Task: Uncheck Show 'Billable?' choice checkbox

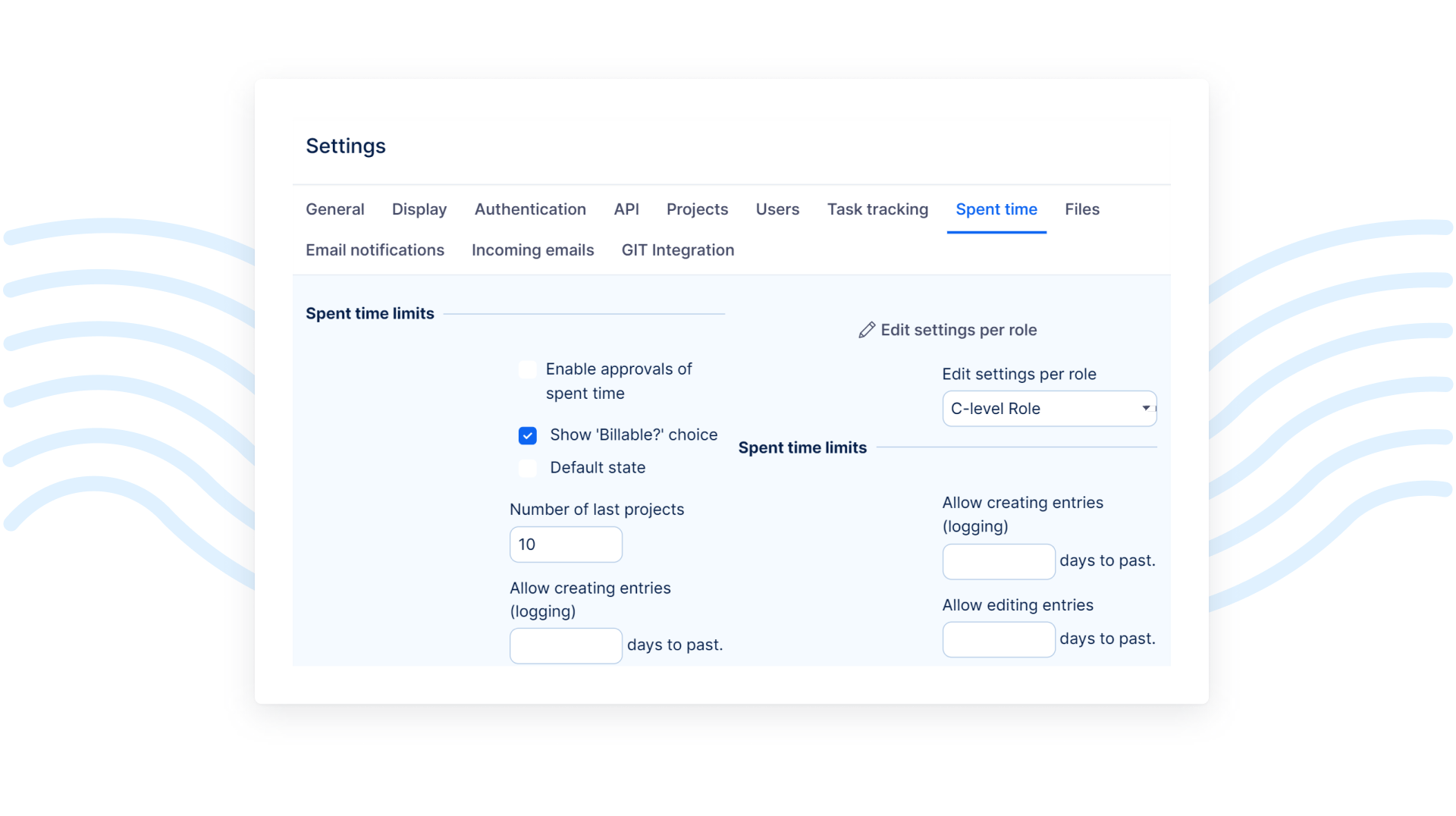Action: click(x=527, y=435)
